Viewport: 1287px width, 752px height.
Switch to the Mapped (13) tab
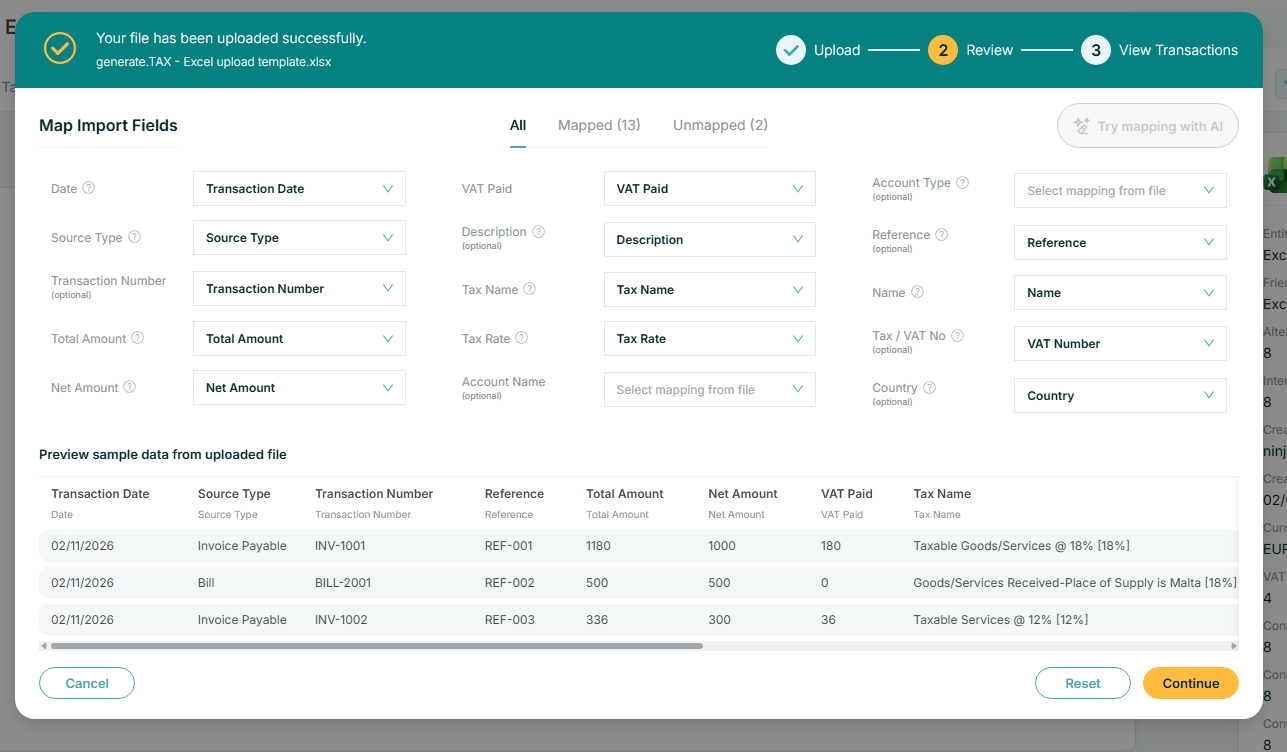(599, 125)
